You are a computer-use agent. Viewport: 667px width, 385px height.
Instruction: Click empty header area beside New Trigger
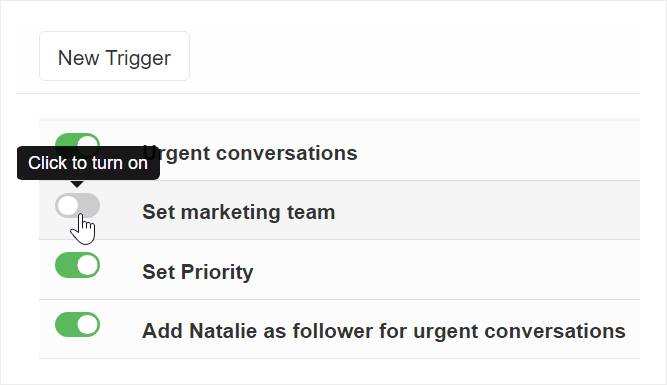tap(415, 56)
